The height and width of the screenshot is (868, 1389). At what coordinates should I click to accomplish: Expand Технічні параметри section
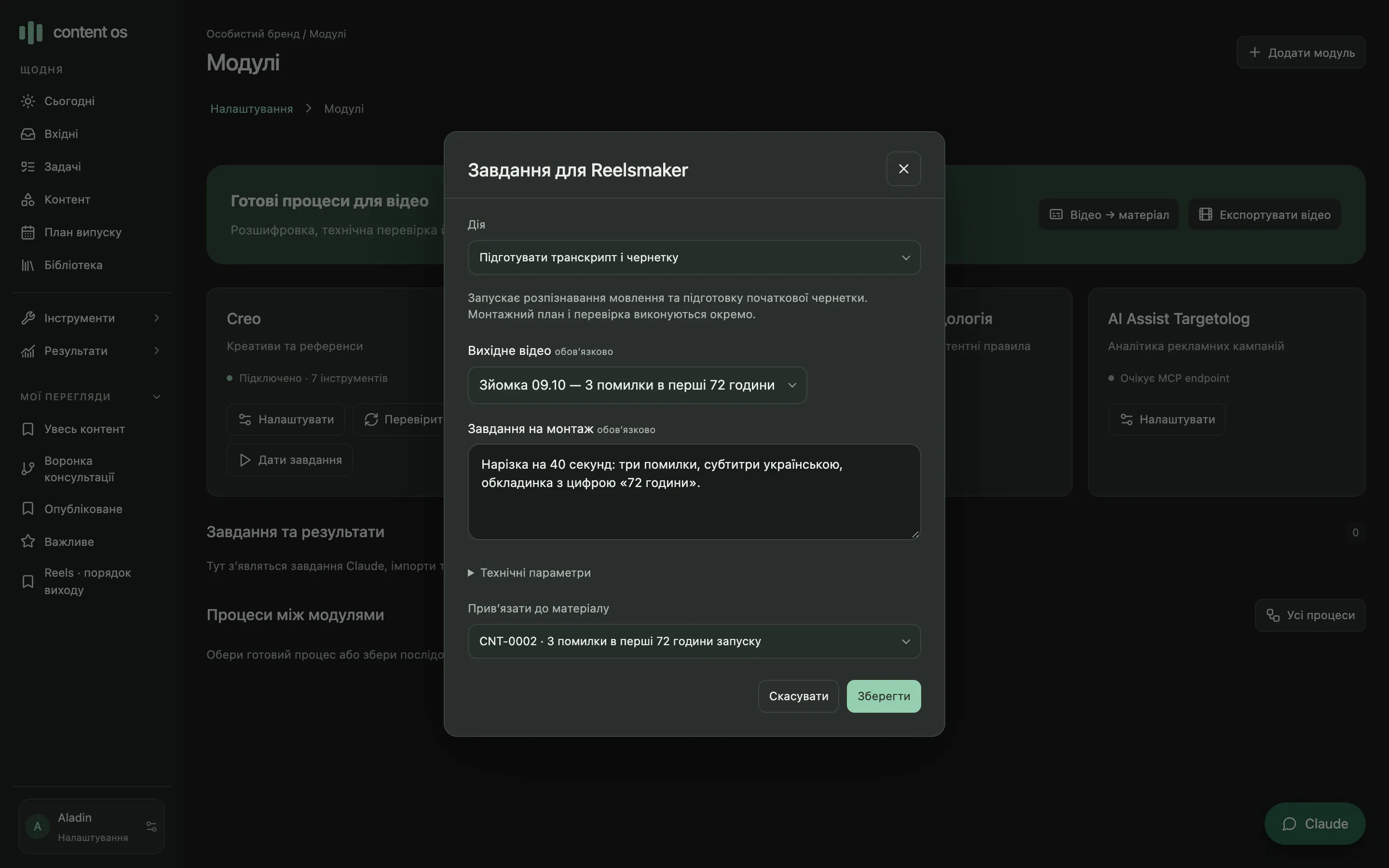tap(529, 572)
